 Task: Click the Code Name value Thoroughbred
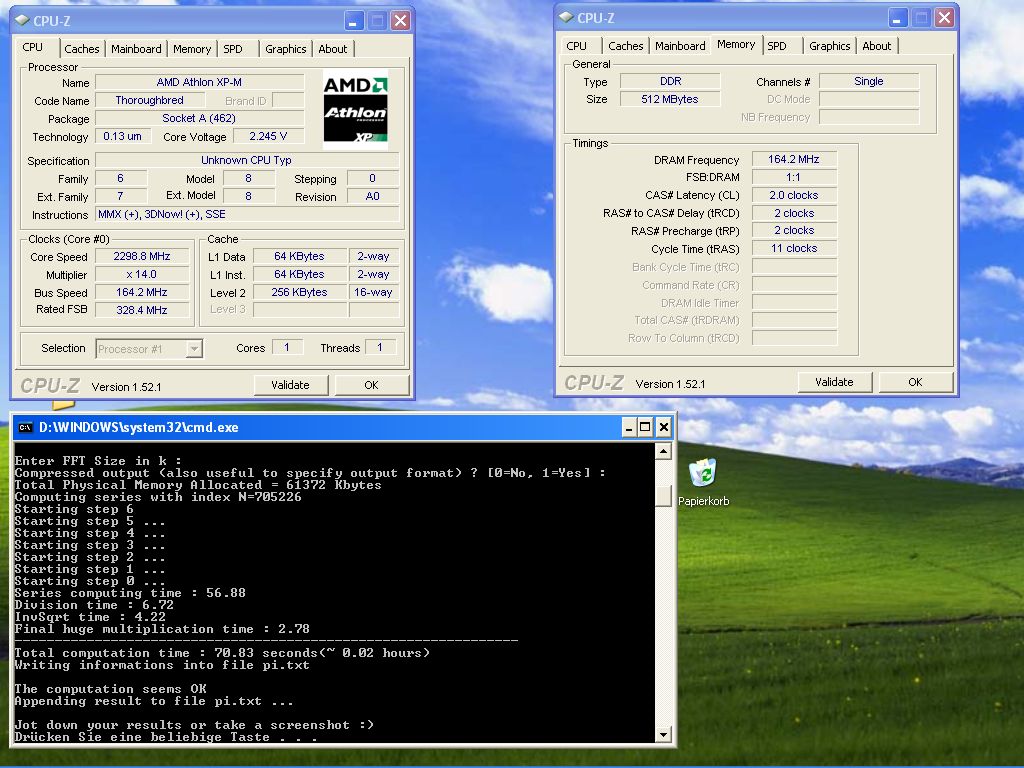[x=150, y=100]
